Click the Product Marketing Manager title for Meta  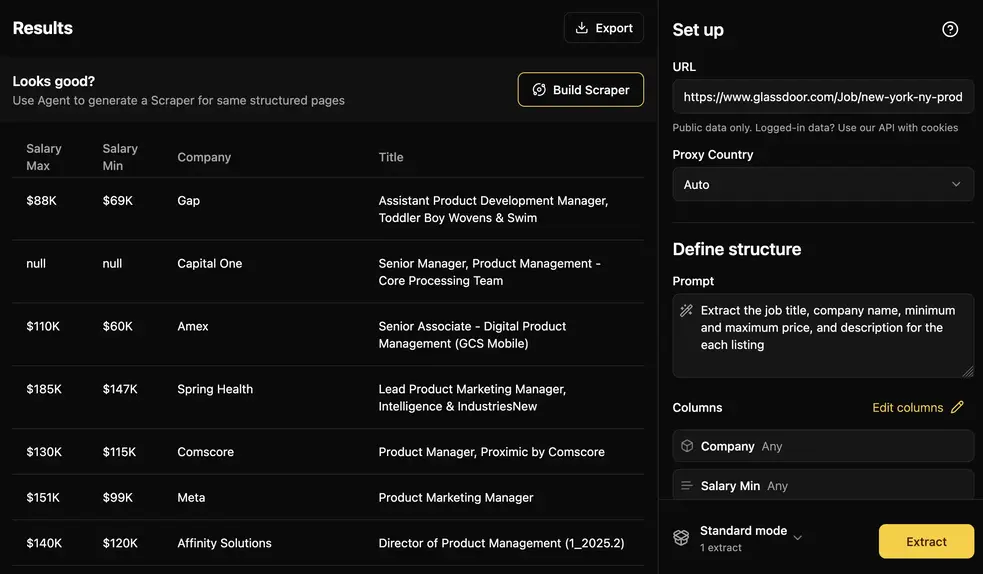point(456,497)
